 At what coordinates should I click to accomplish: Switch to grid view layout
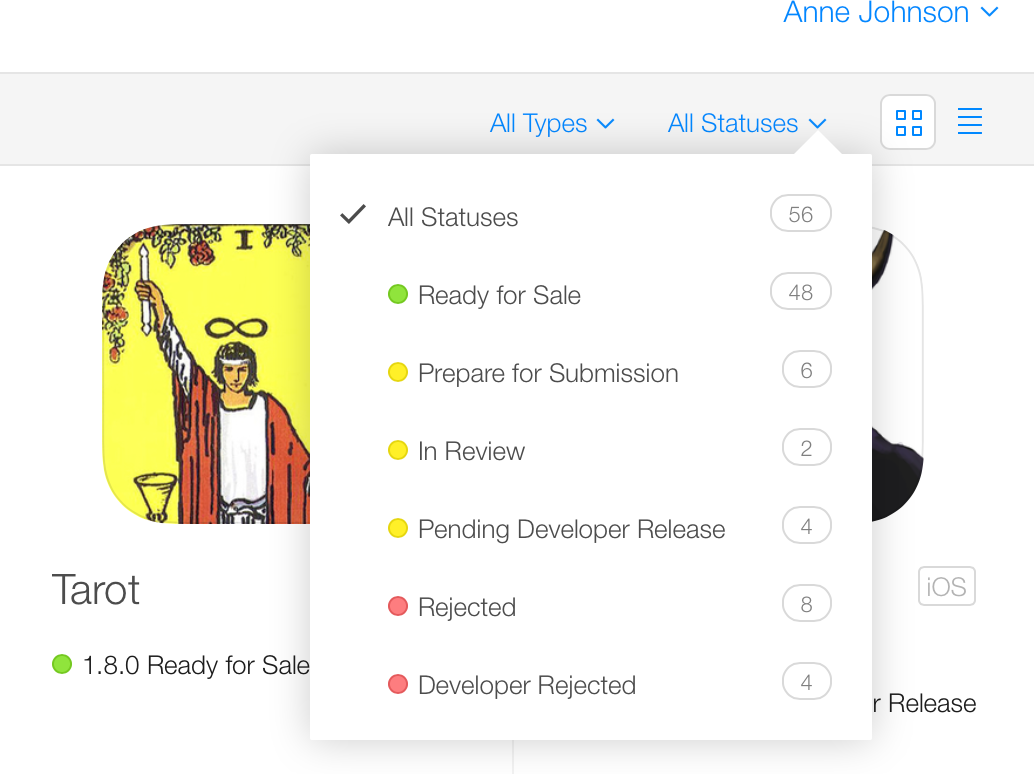click(x=908, y=123)
